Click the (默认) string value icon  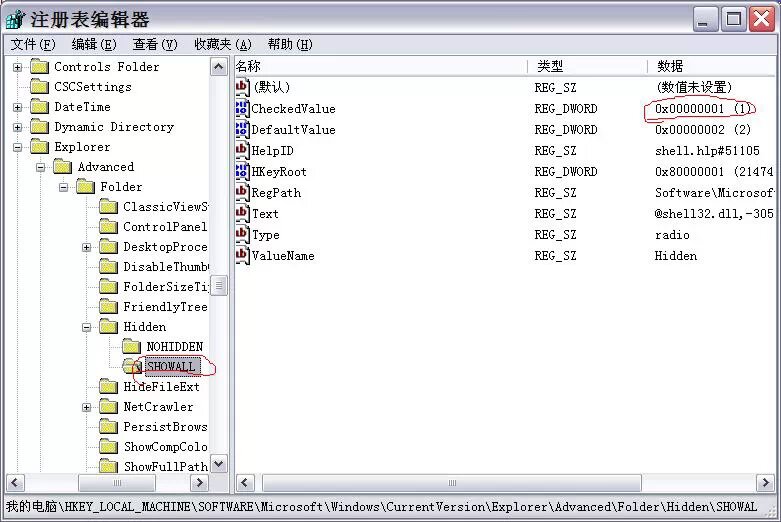[242, 87]
